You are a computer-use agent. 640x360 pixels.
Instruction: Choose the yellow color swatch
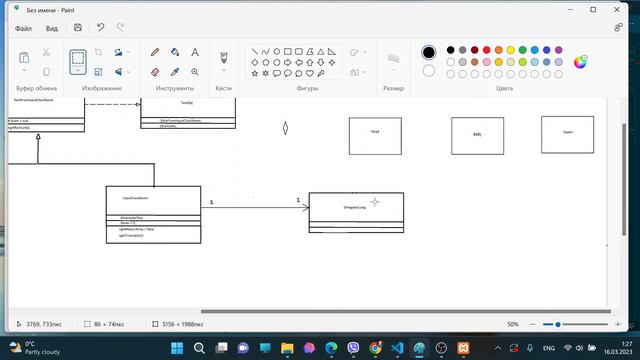511,50
